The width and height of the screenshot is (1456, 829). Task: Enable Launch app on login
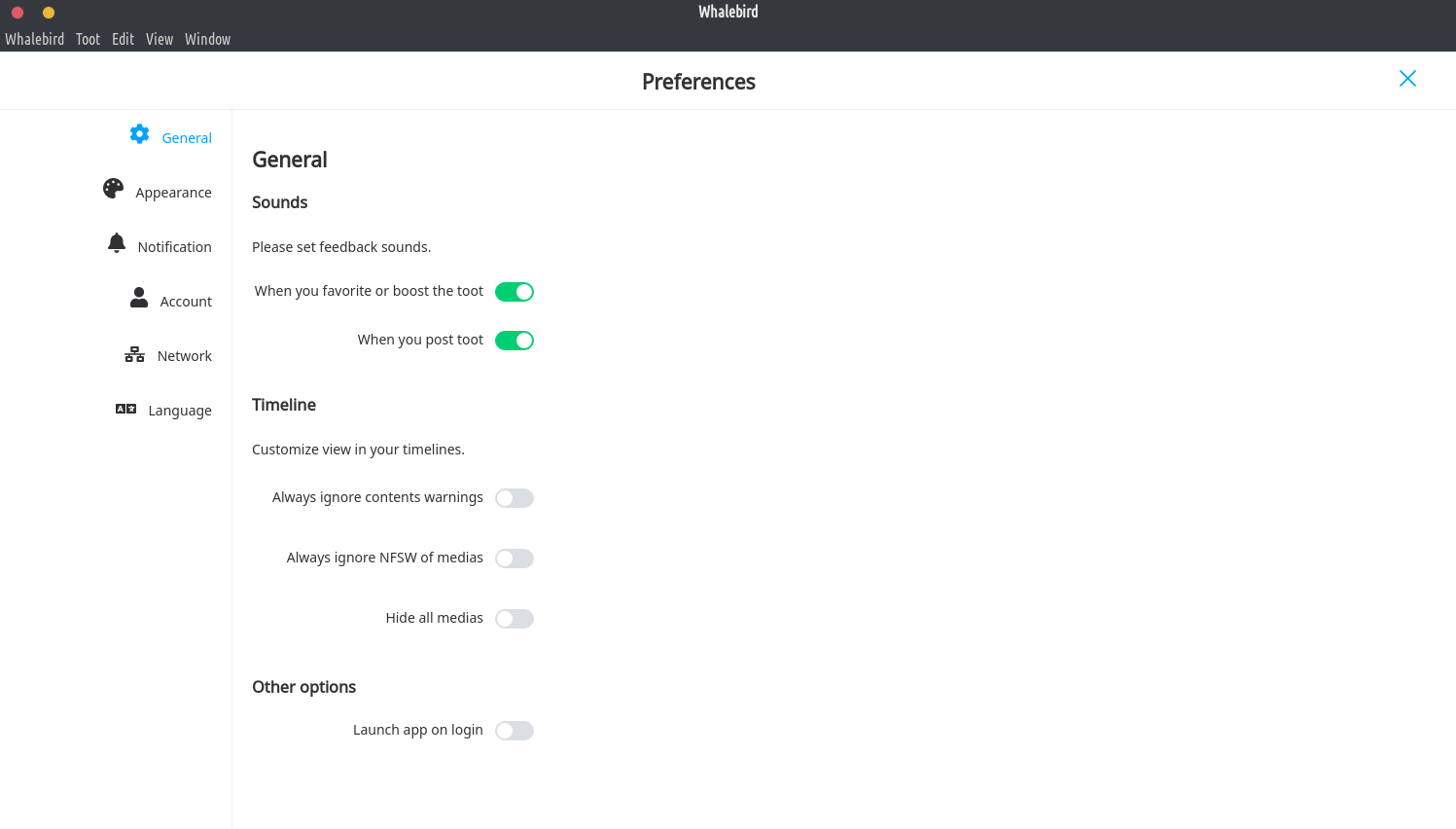515,731
